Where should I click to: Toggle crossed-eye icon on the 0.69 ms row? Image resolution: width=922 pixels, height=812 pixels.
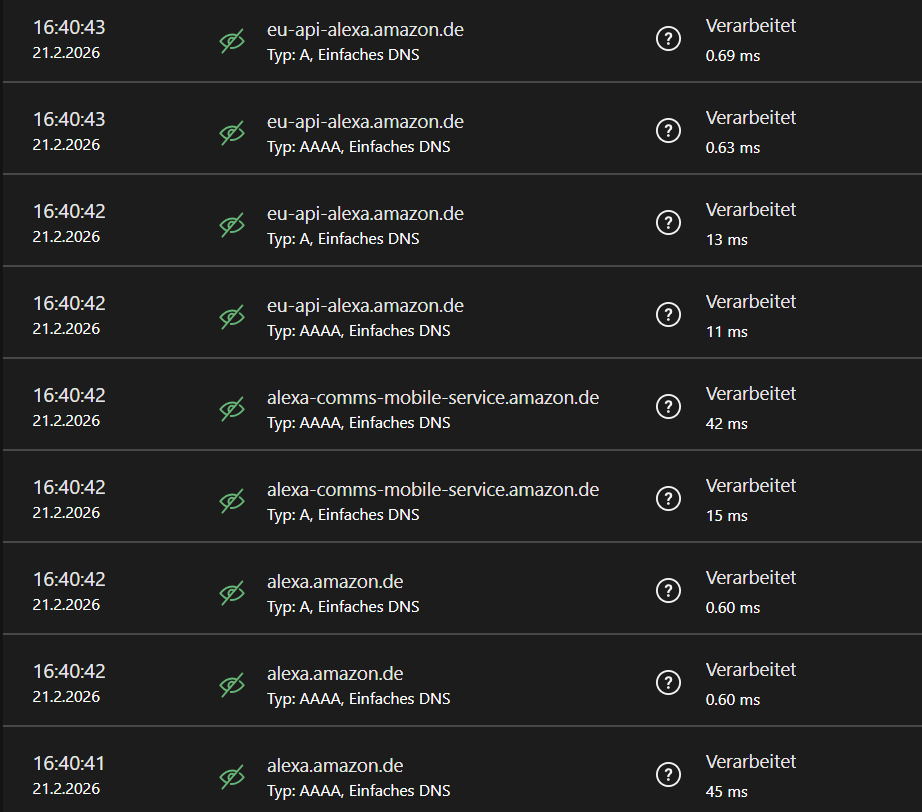click(x=232, y=41)
